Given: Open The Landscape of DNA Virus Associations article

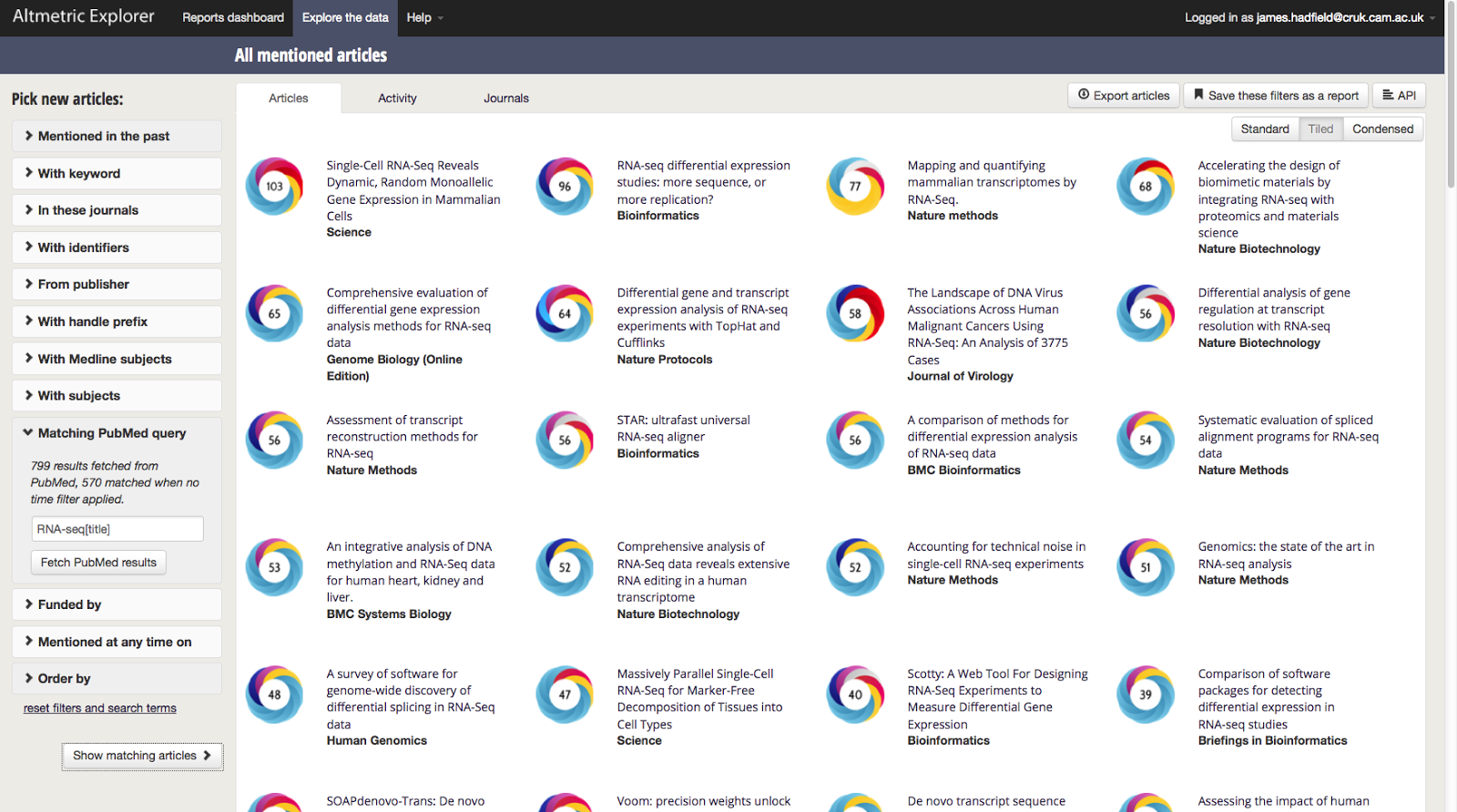Looking at the screenshot, I should tap(987, 326).
